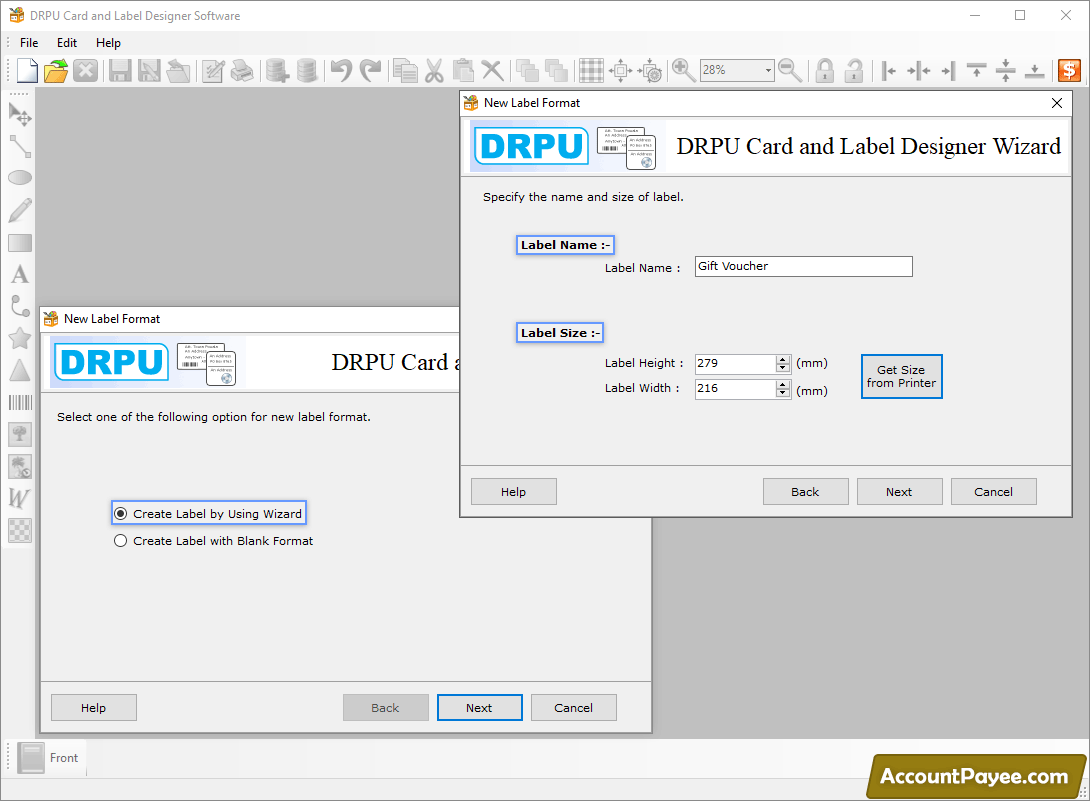Open an existing label file
The width and height of the screenshot is (1090, 801).
click(56, 70)
